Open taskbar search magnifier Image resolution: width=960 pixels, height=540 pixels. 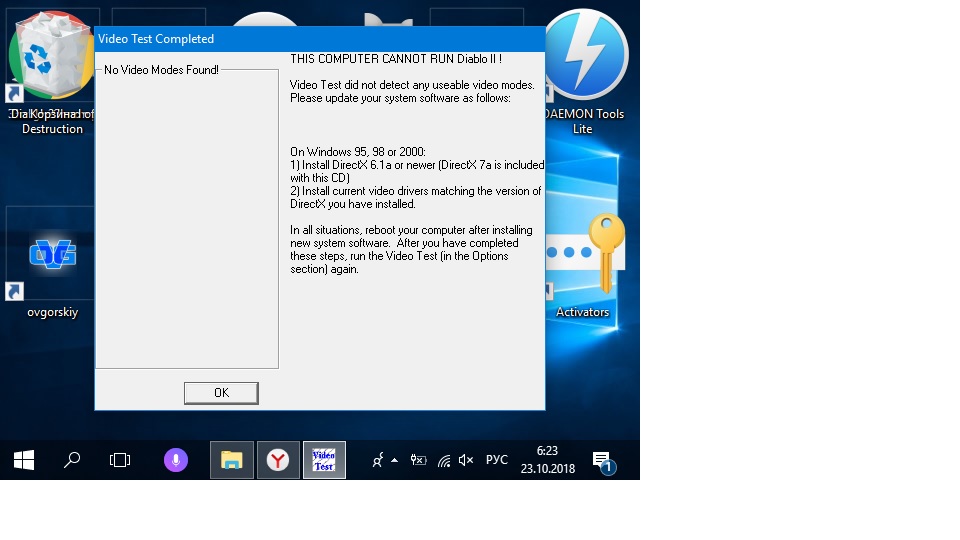click(72, 460)
